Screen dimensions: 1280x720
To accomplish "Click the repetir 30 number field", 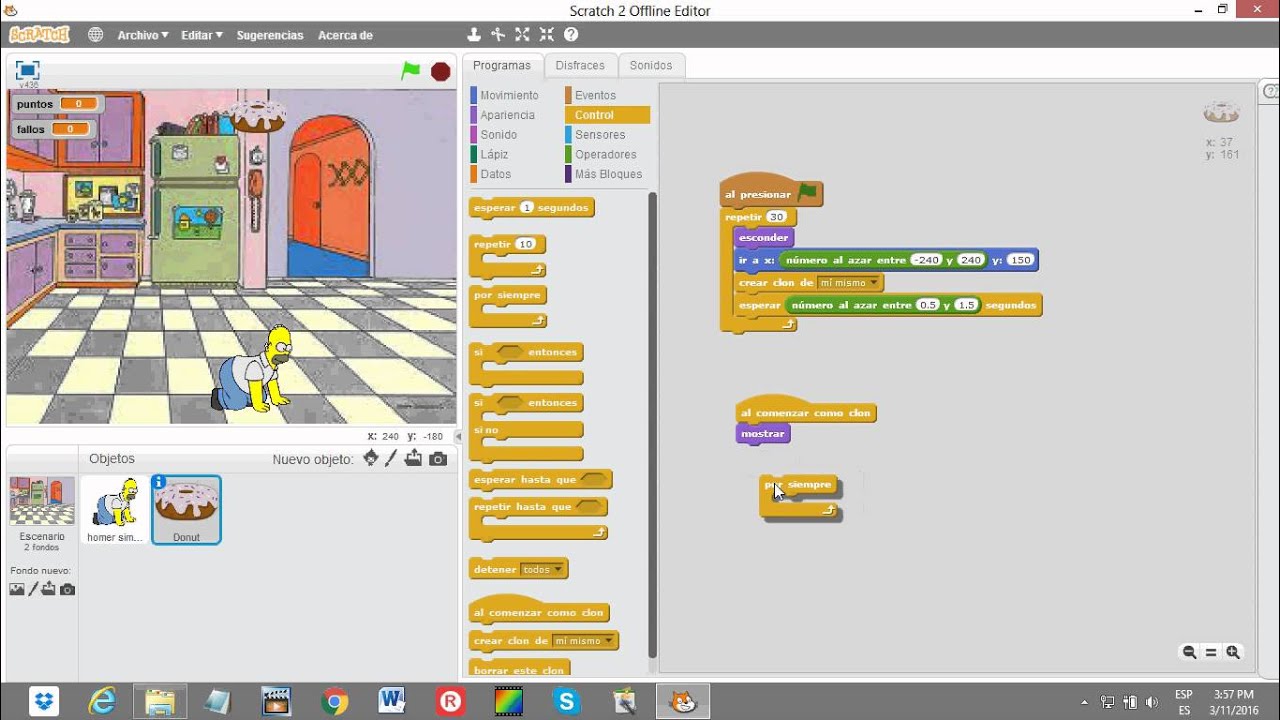I will 777,217.
